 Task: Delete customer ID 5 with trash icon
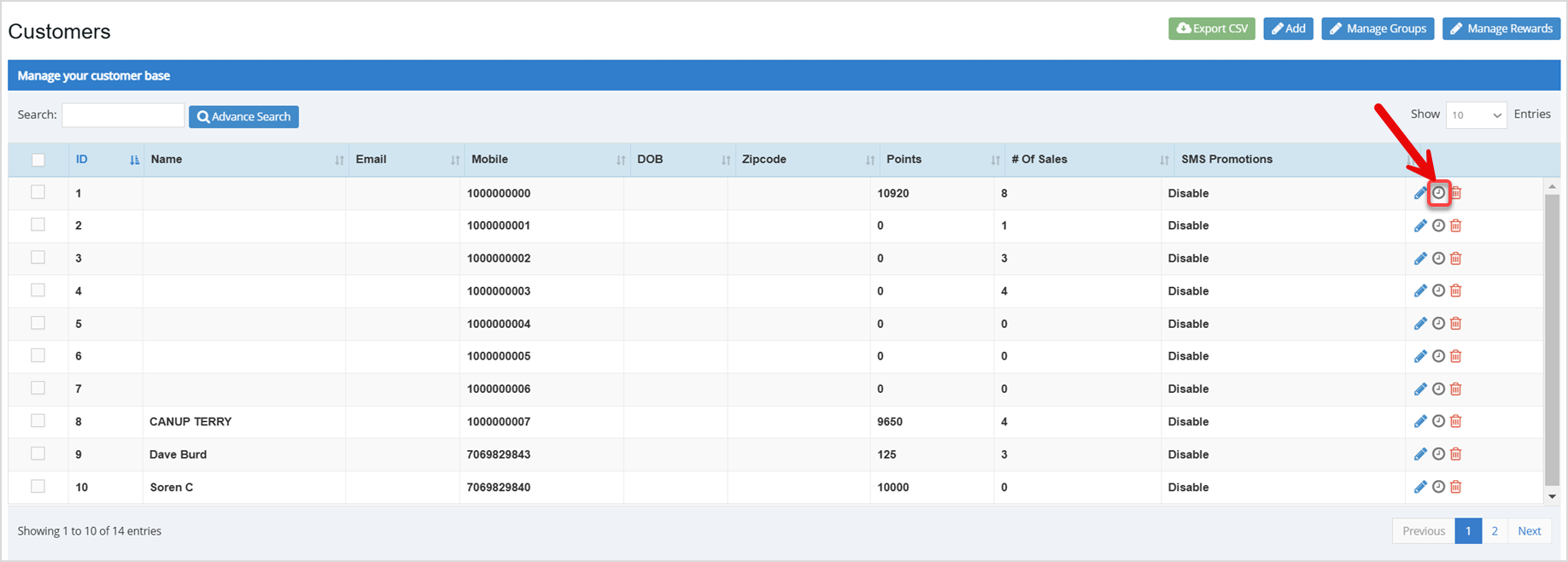1456,324
